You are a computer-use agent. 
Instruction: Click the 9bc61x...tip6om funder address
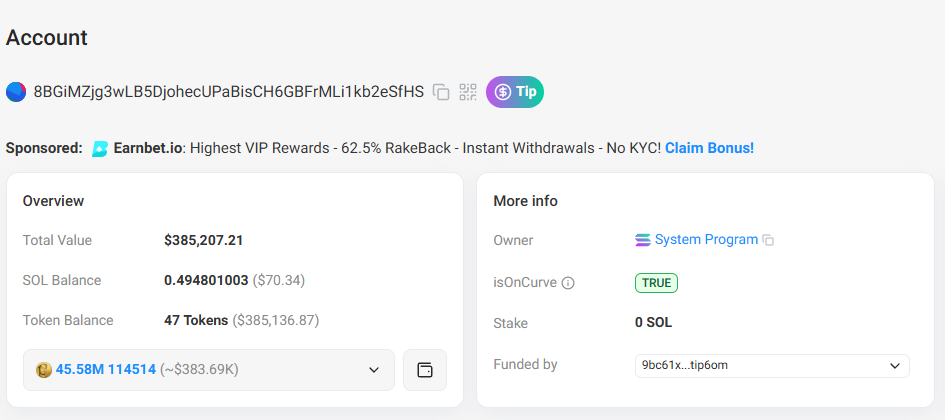[685, 365]
